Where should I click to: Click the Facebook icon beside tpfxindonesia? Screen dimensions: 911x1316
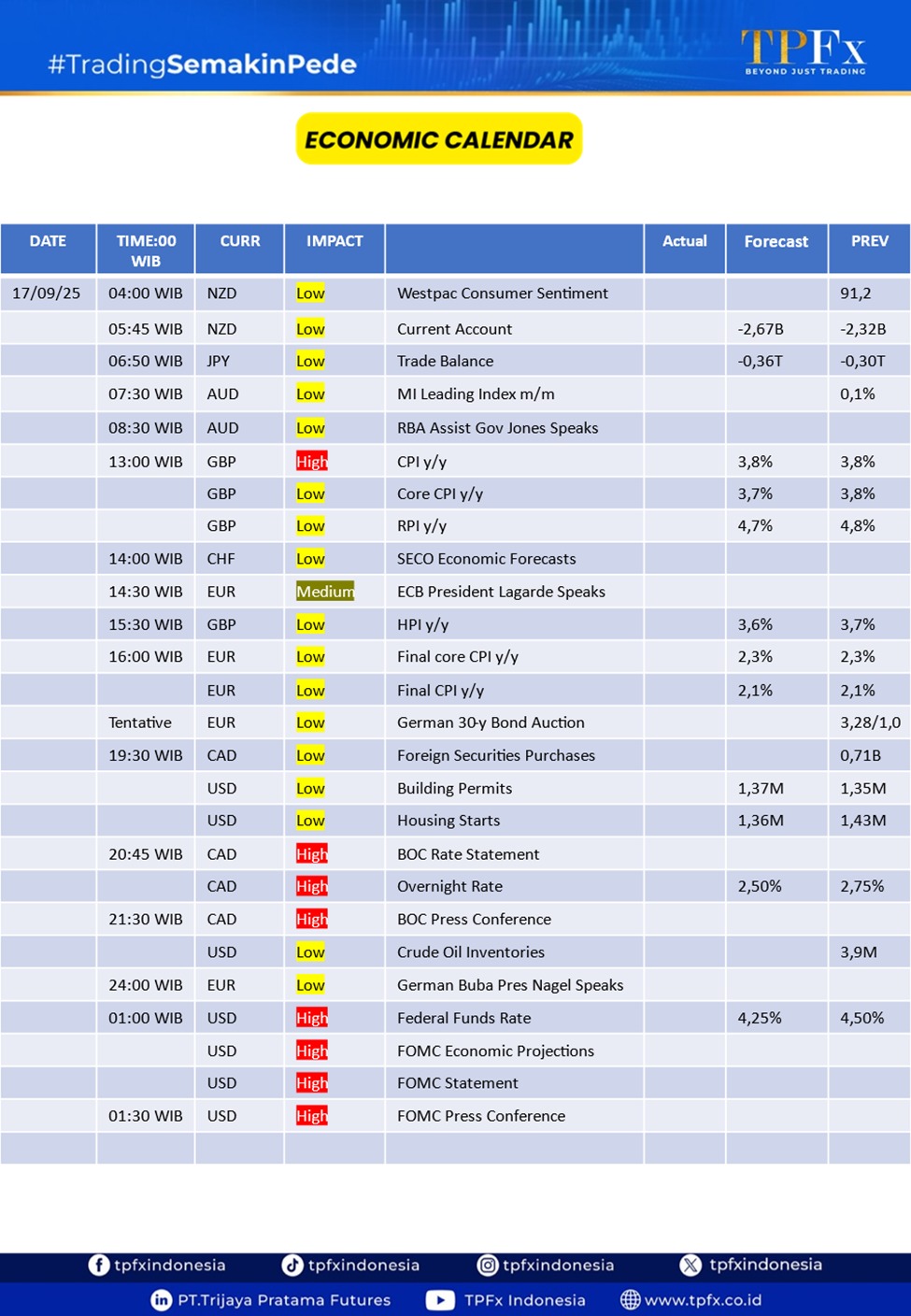(99, 1265)
